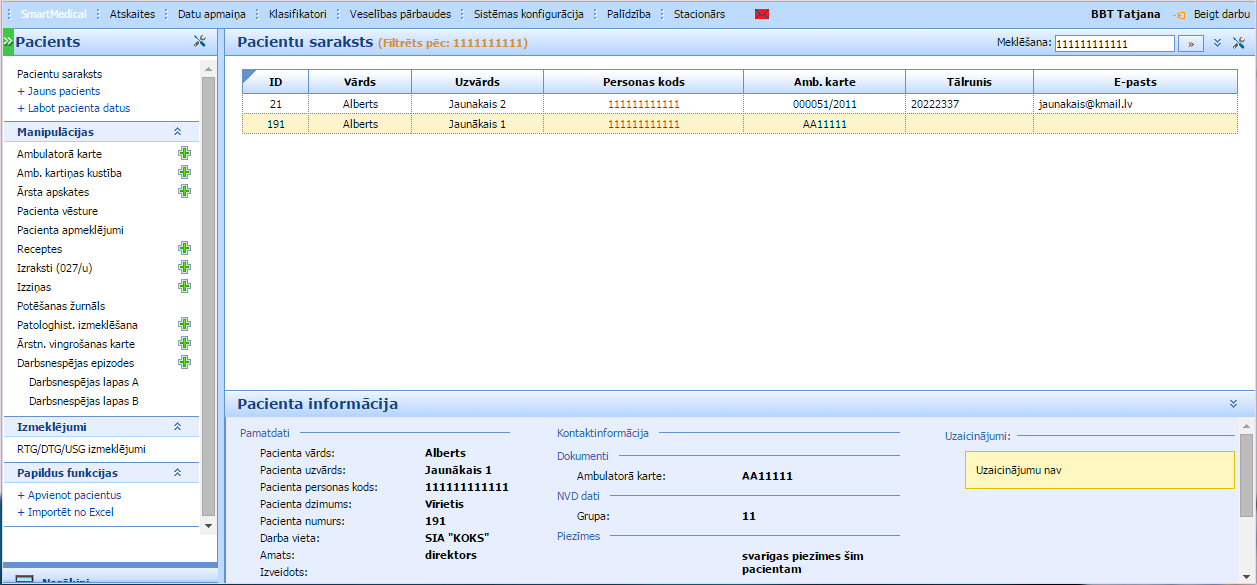
Task: Open tools icon at right of patient list header
Action: click(x=1239, y=43)
